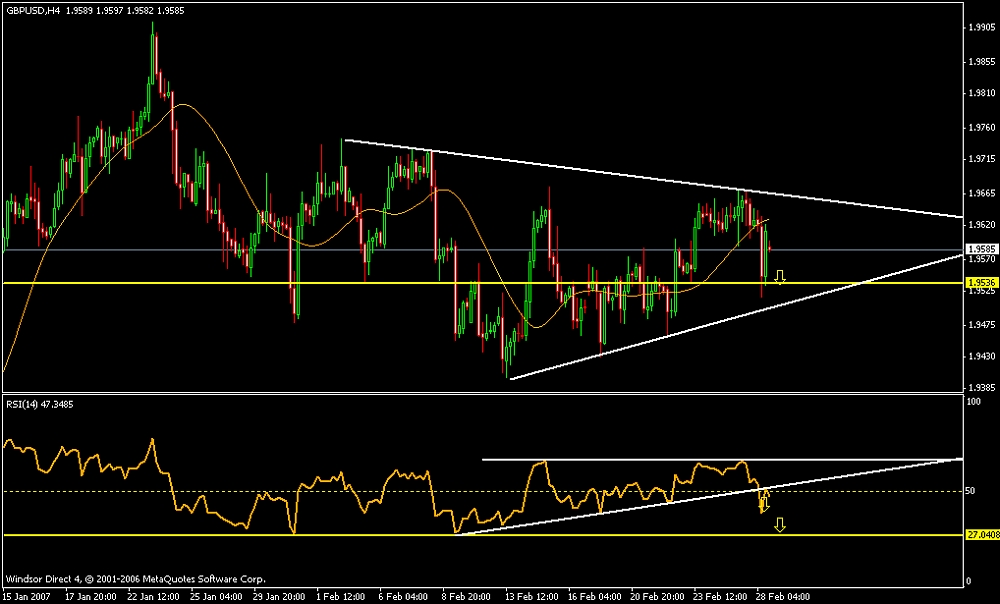Click the 1.9475 price axis label

pyautogui.click(x=981, y=325)
